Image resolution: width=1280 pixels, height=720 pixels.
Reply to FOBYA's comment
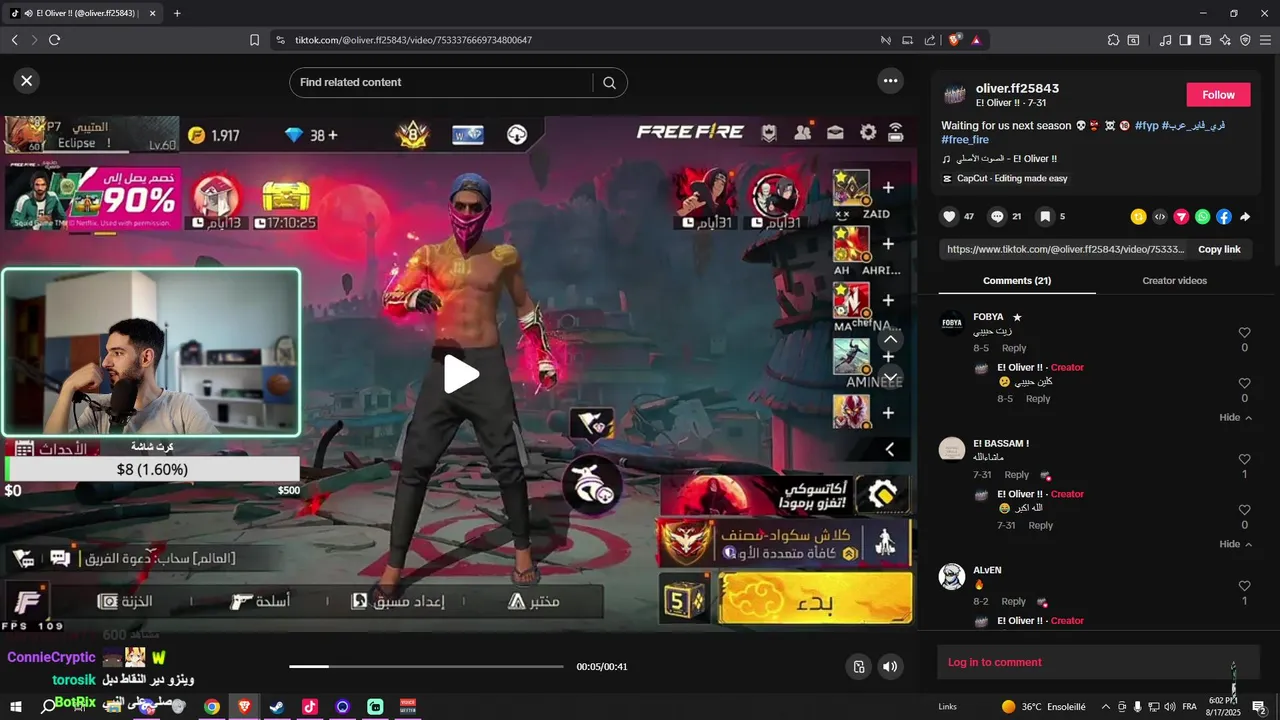1014,348
